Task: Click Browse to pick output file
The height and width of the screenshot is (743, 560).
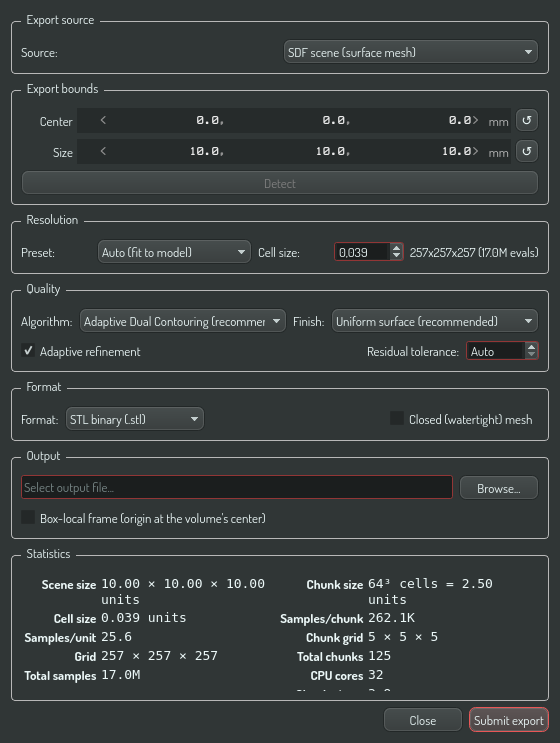Action: click(498, 488)
